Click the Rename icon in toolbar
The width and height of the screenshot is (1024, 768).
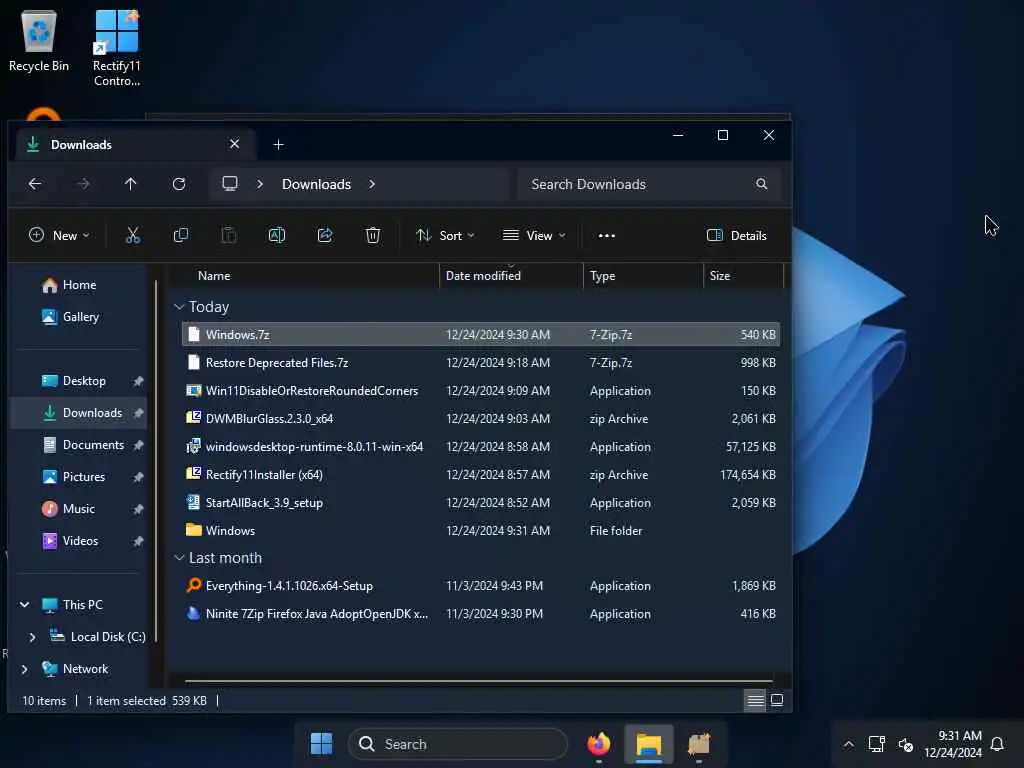point(277,235)
